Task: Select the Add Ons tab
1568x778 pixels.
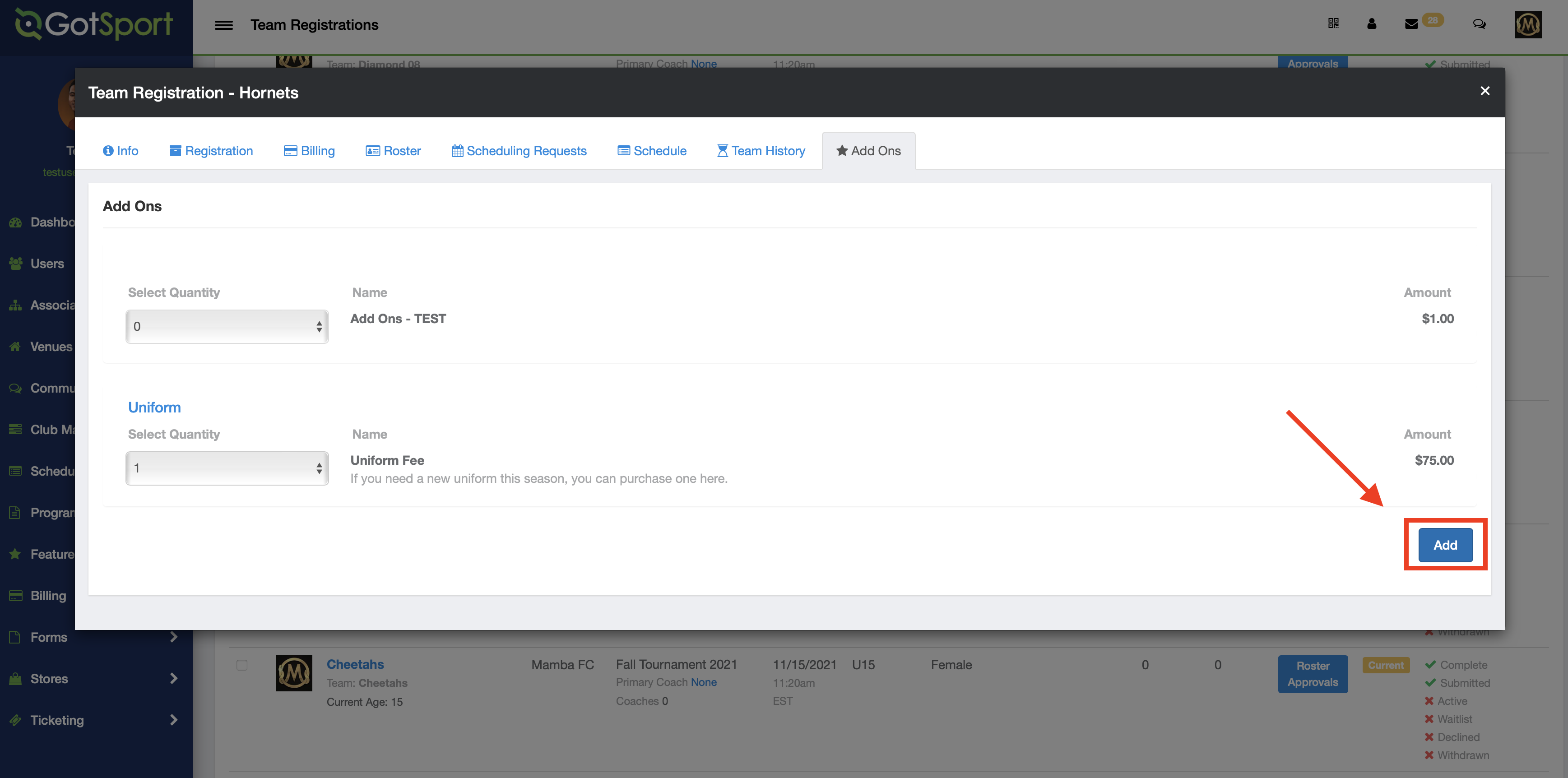Action: coord(868,150)
